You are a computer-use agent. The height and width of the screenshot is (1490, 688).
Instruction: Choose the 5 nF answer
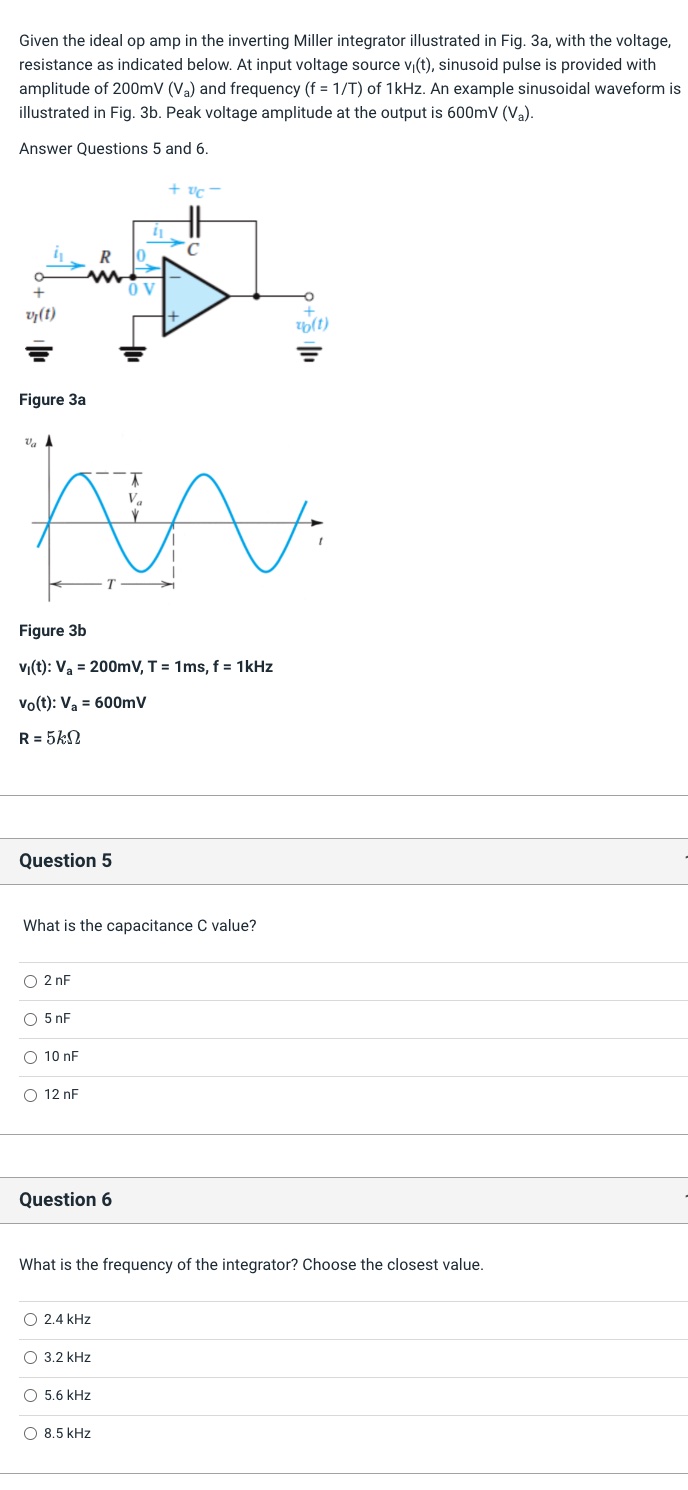click(x=32, y=1019)
